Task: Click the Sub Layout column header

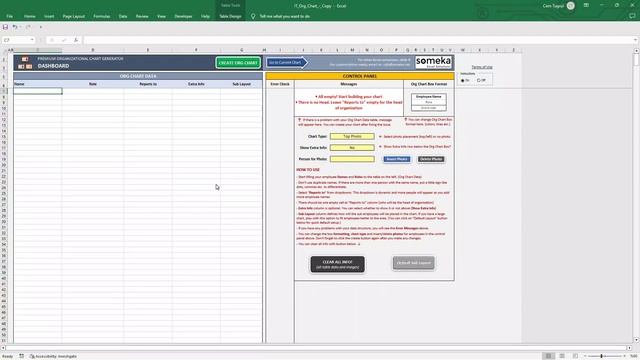Action: pos(241,84)
